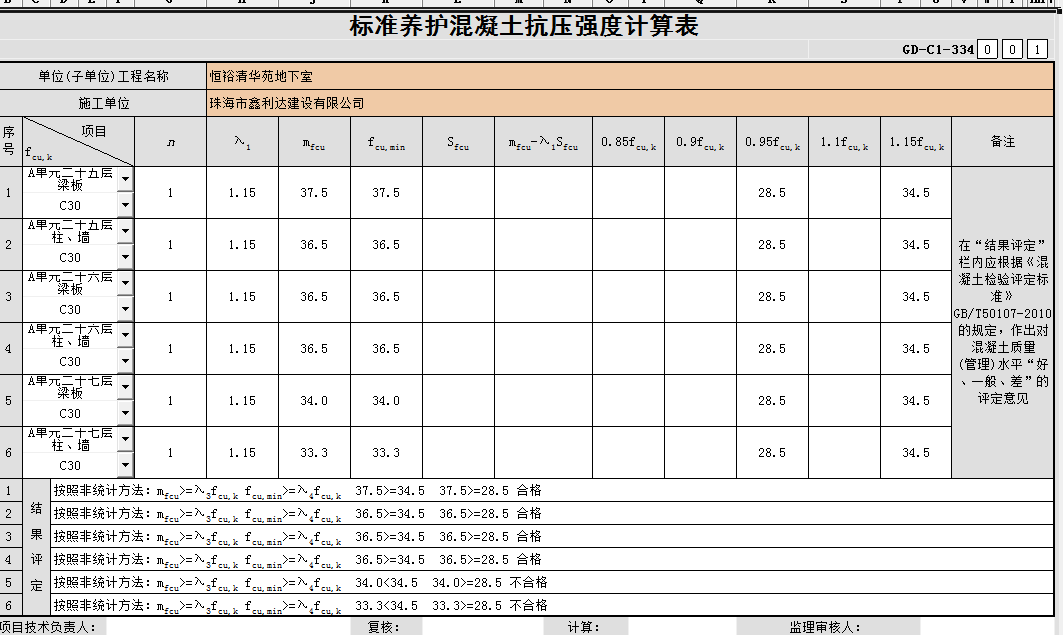Click the 序号 header cell

pos(9,142)
